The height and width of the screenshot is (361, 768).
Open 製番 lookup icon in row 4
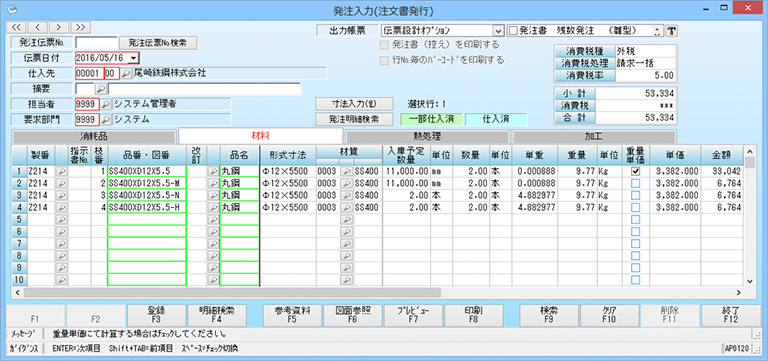62,207
